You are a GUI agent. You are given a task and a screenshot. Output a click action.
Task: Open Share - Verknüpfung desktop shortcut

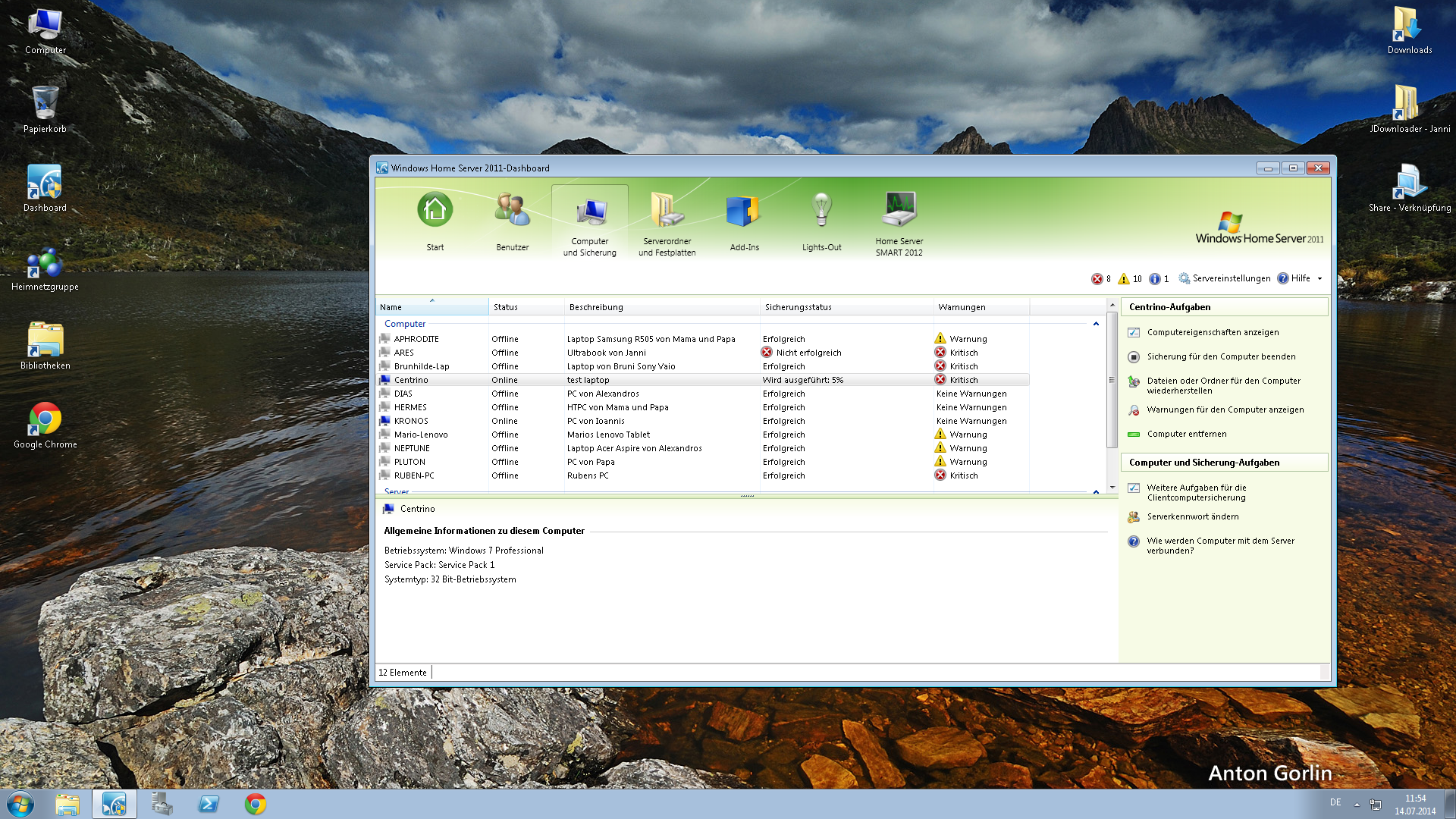pyautogui.click(x=1410, y=189)
